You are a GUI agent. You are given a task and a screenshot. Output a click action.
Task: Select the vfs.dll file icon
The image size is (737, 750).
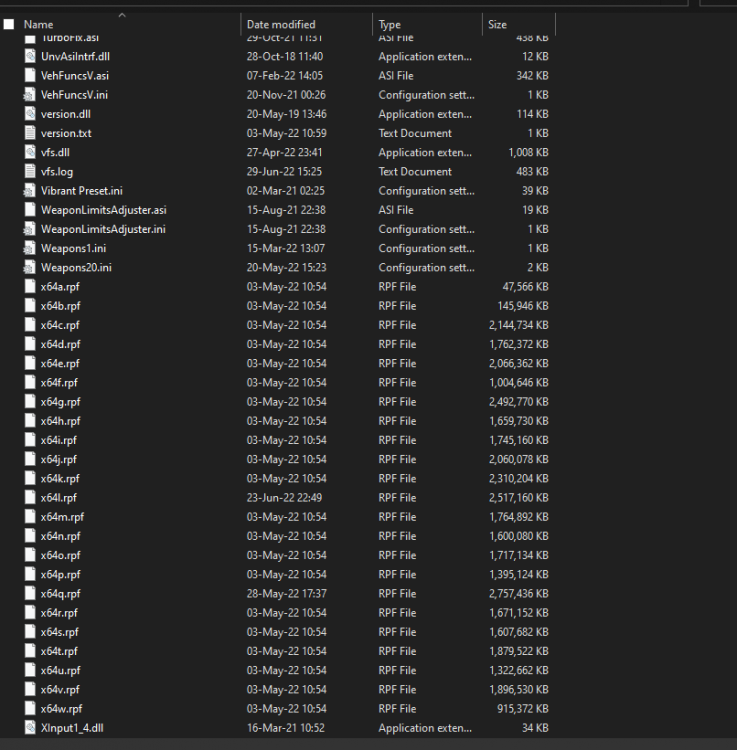(x=30, y=152)
